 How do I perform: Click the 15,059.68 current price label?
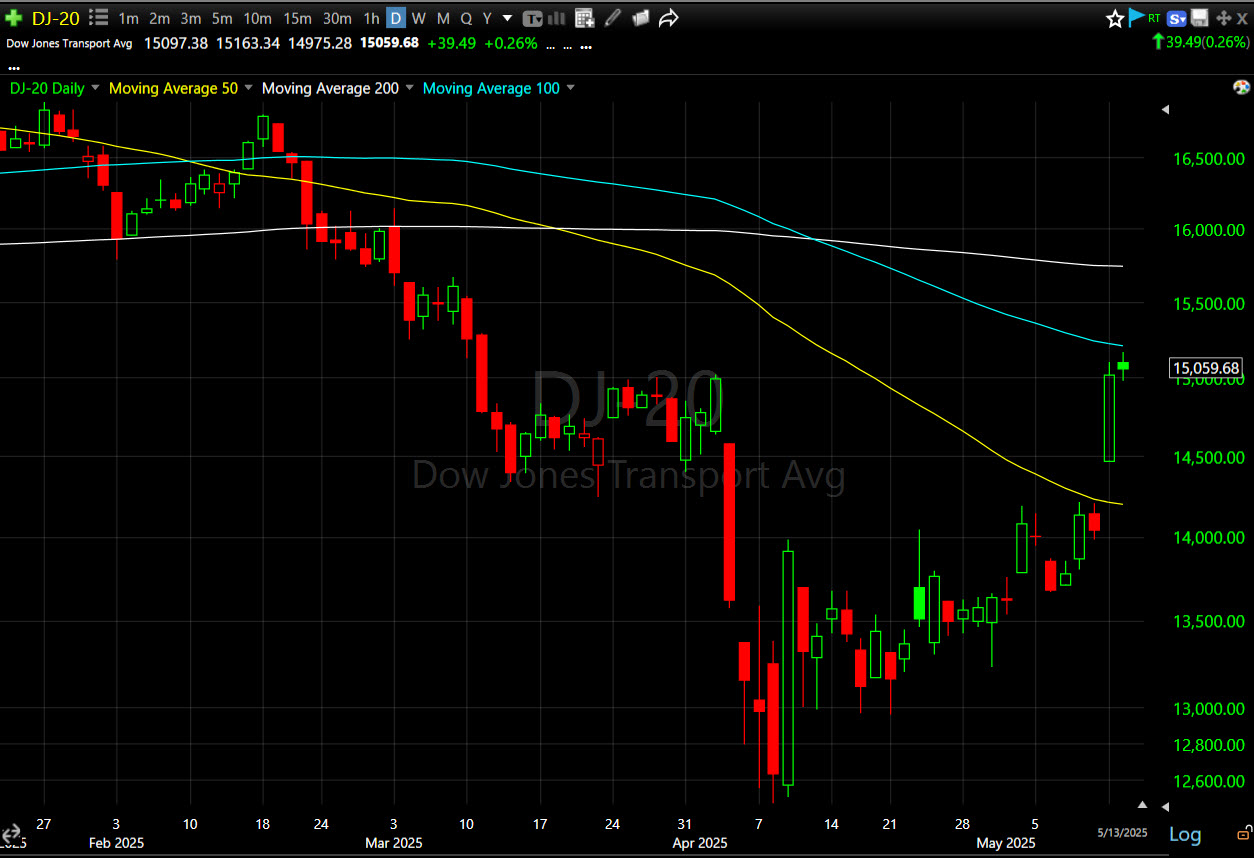[1205, 368]
